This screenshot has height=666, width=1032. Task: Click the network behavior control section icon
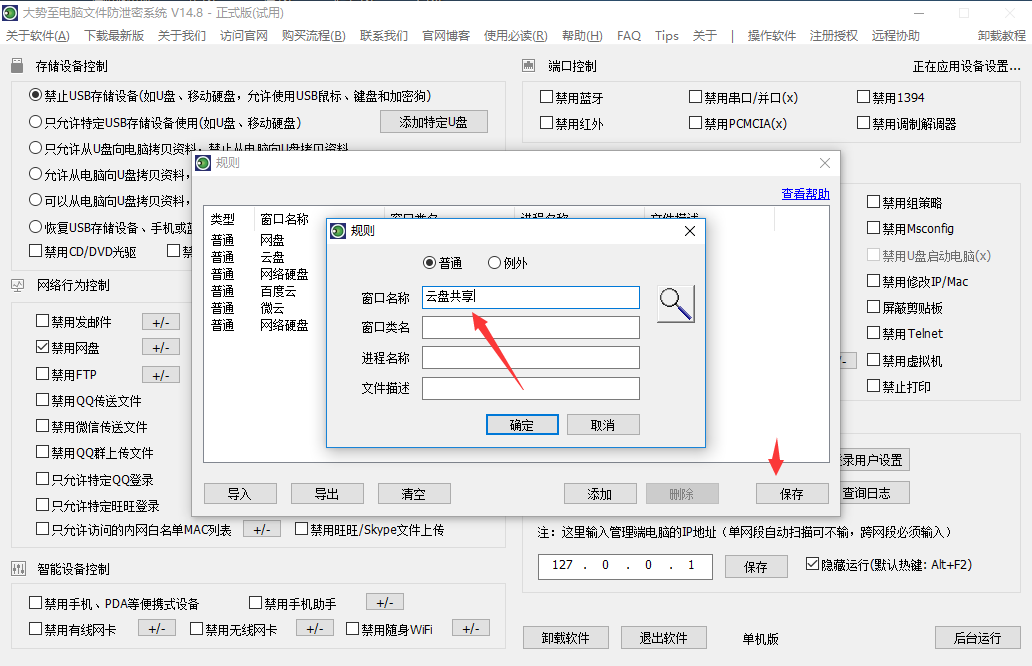point(17,285)
